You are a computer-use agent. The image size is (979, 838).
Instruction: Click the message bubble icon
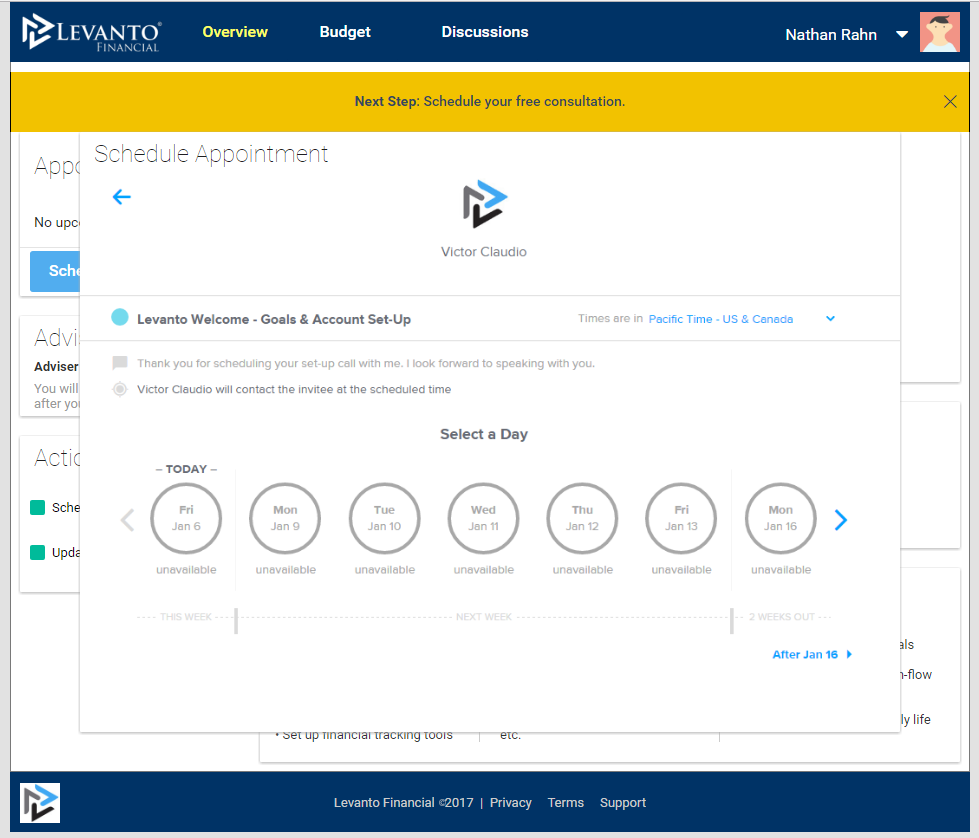point(120,363)
